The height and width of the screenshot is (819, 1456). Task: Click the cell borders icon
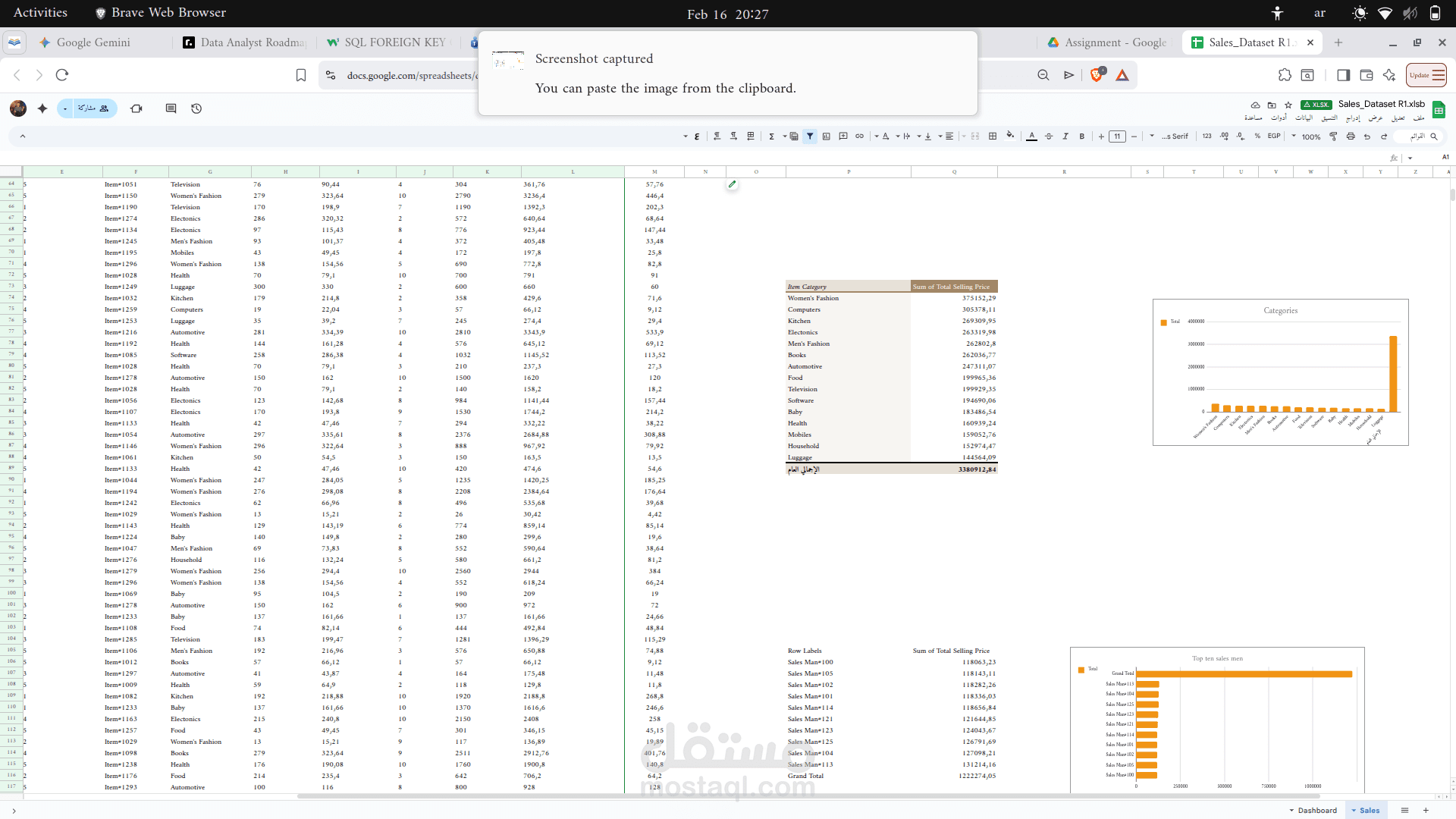tap(992, 136)
